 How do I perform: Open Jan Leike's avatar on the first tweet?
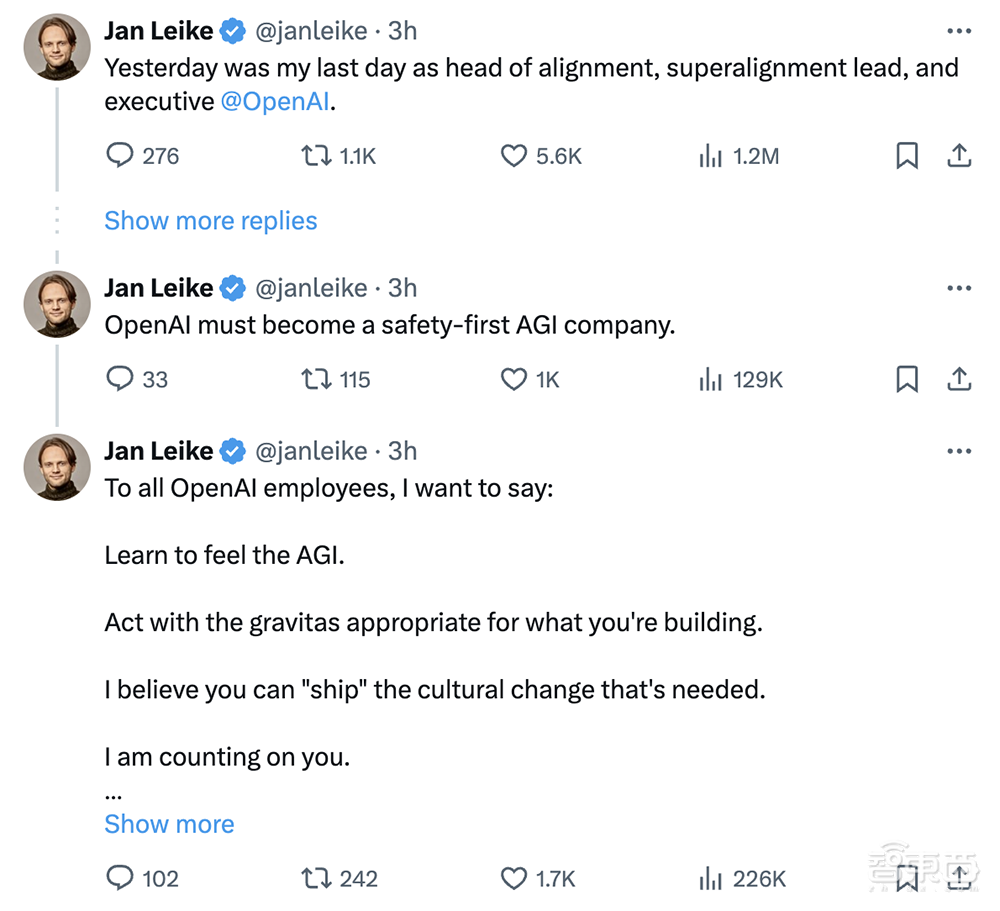57,46
